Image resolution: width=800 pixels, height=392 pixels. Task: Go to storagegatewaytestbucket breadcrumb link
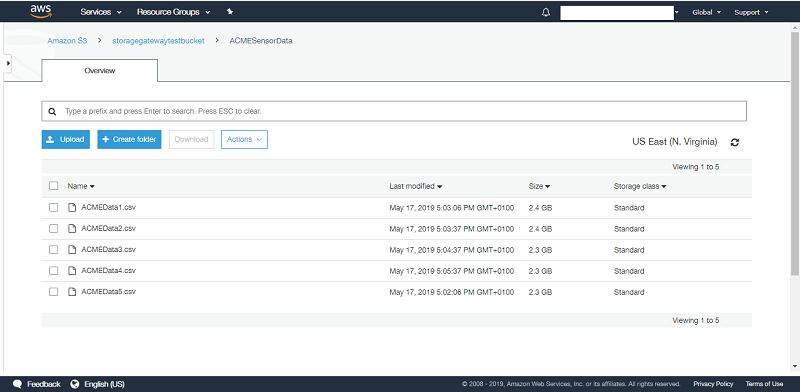[x=158, y=41]
